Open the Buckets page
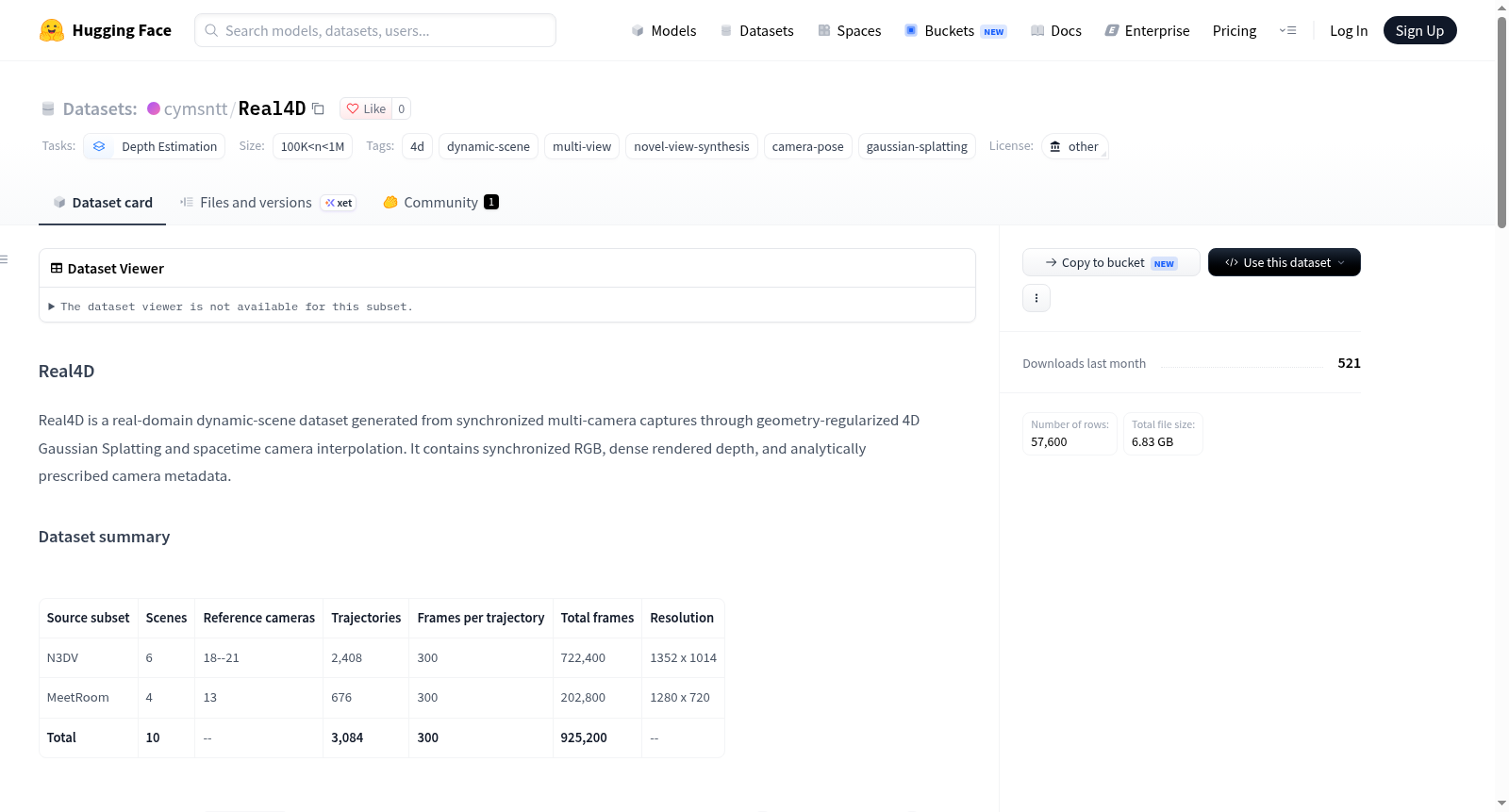 (955, 31)
